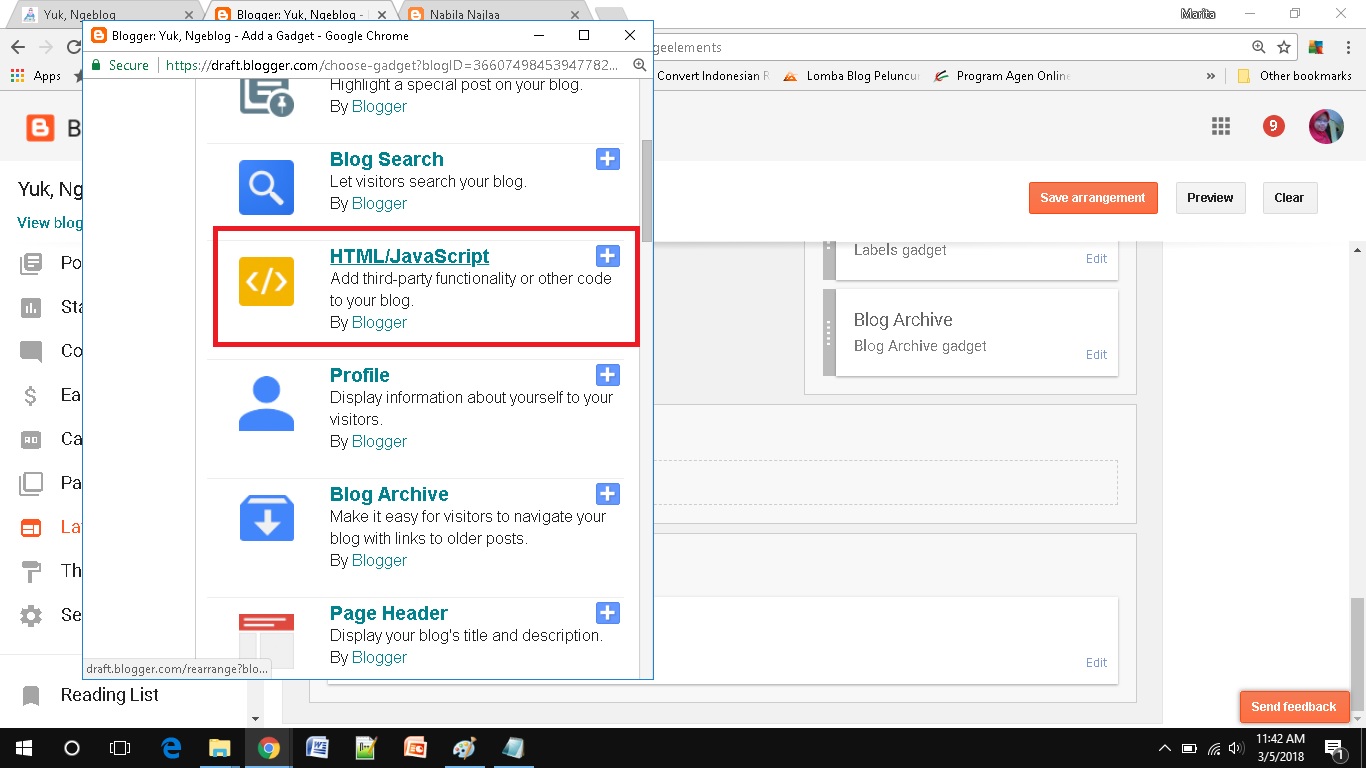This screenshot has width=1366, height=768.
Task: Click the Save arrangement button
Action: pos(1093,198)
